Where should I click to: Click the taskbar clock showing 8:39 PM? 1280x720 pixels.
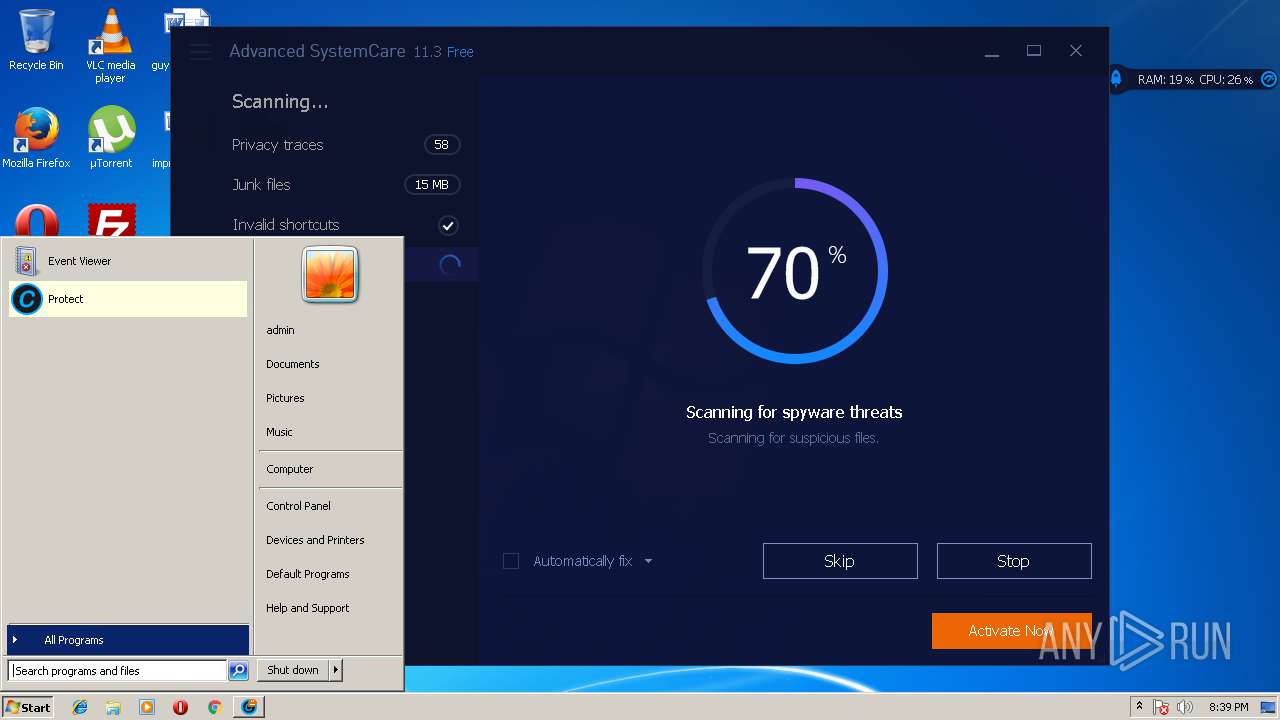click(1229, 707)
